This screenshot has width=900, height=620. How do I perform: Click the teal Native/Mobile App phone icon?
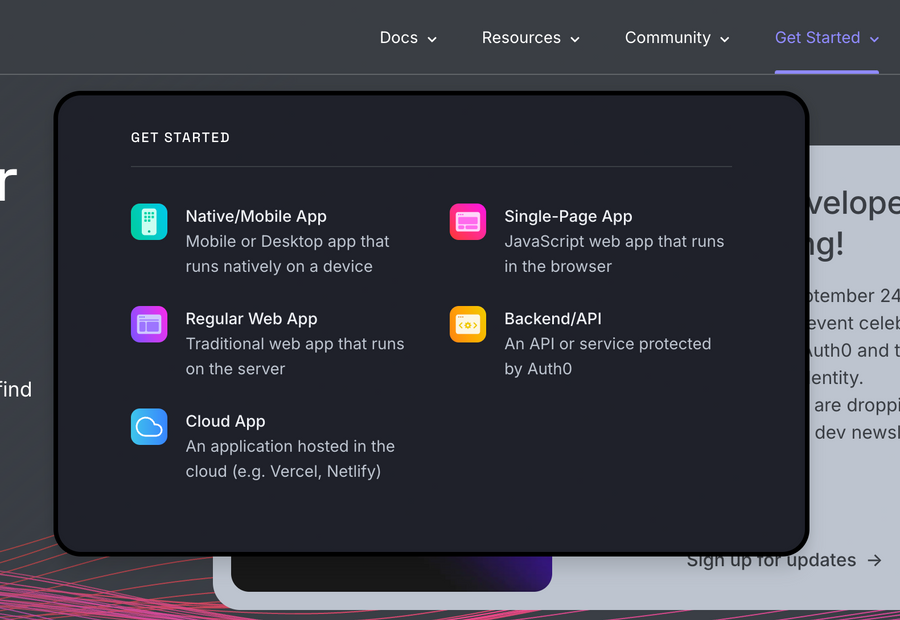pyautogui.click(x=149, y=222)
